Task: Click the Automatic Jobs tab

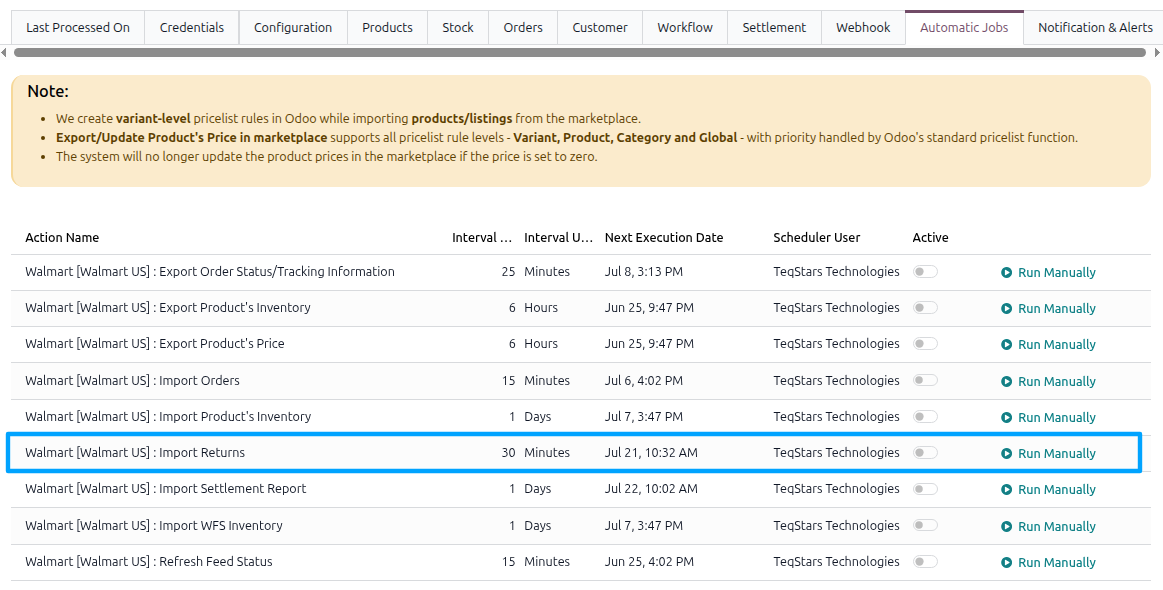Action: [964, 27]
